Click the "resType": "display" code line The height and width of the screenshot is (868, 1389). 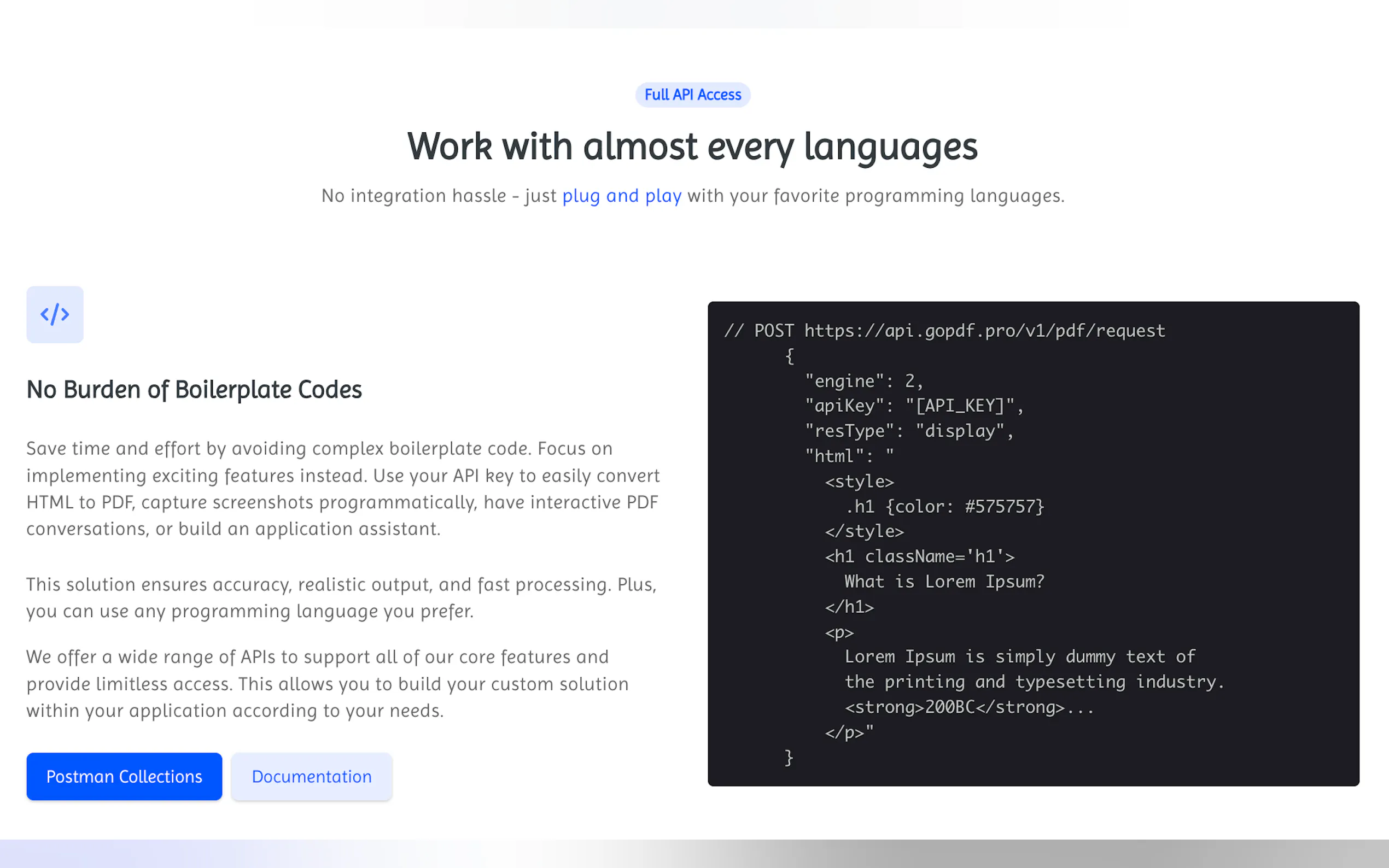click(x=909, y=431)
